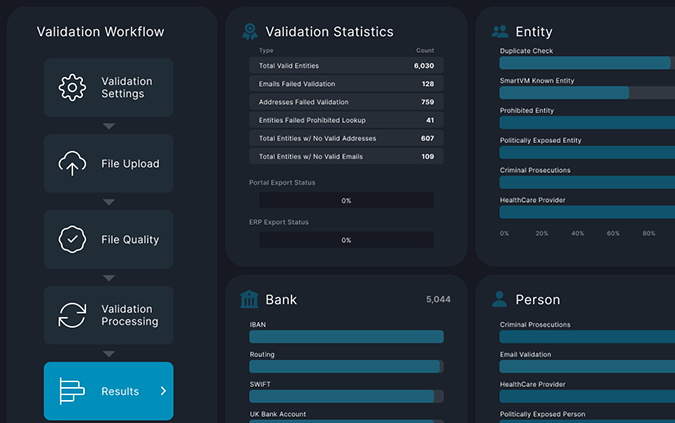Click the IBAN bar in Bank panel
The image size is (675, 423).
click(x=346, y=337)
